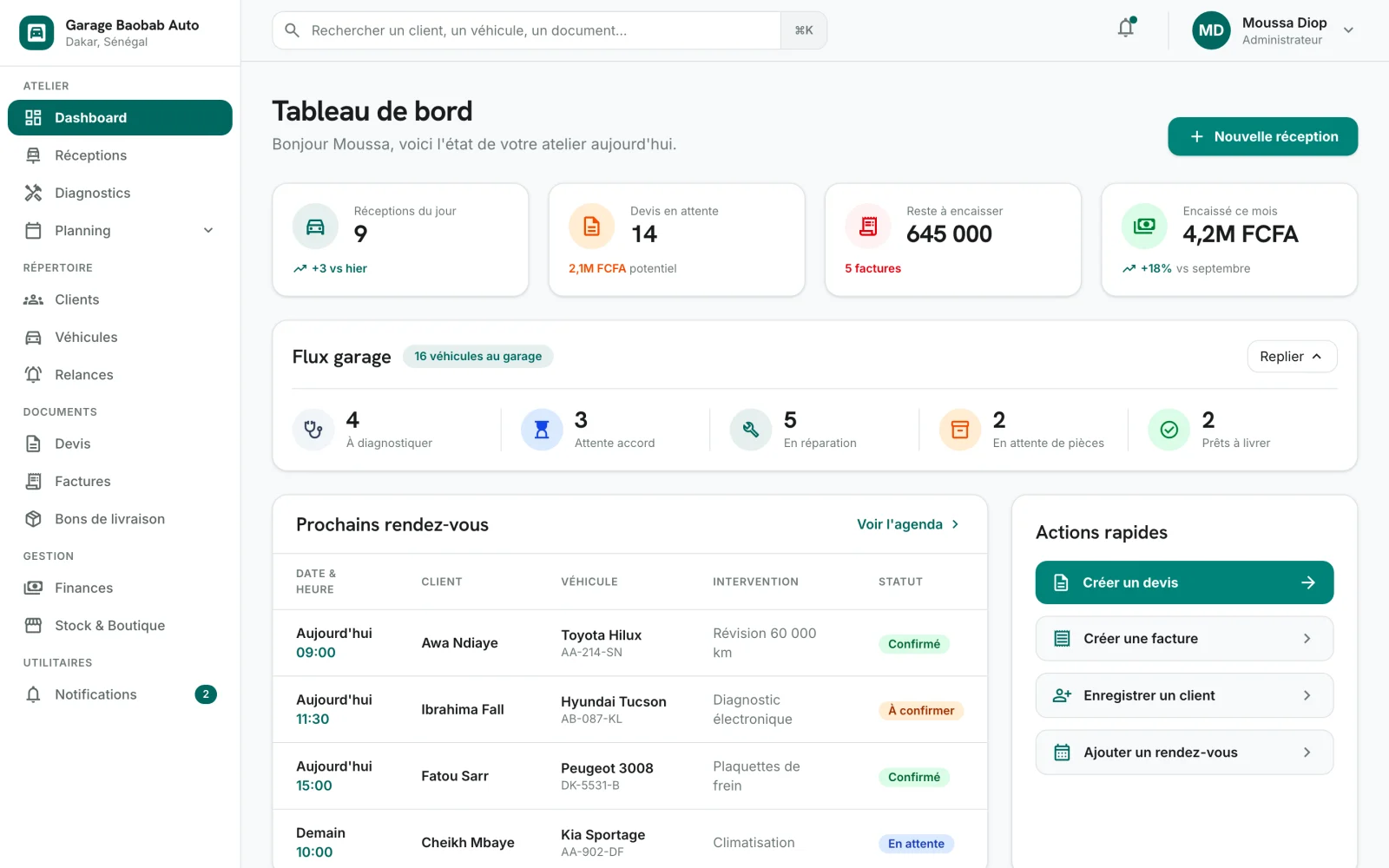This screenshot has width=1389, height=868.
Task: Click Peugeot 3008 vehicle cell
Action: pyautogui.click(x=607, y=776)
